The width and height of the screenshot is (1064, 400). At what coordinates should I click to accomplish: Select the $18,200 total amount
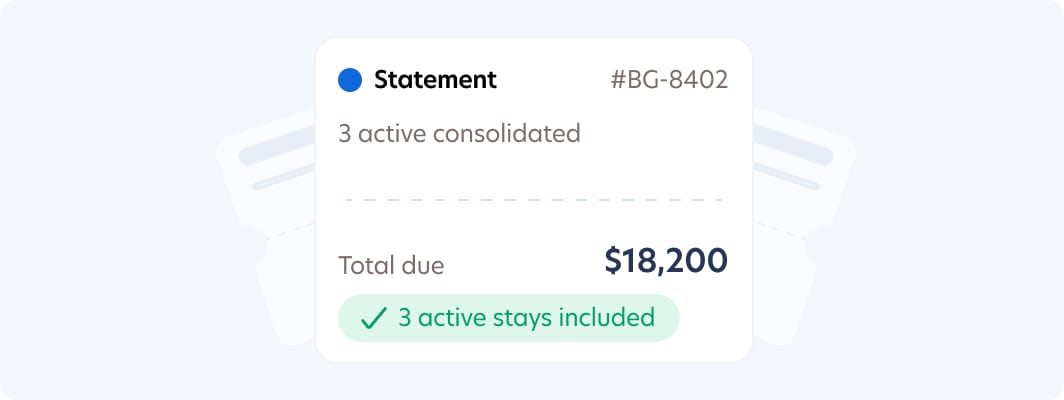tap(666, 261)
